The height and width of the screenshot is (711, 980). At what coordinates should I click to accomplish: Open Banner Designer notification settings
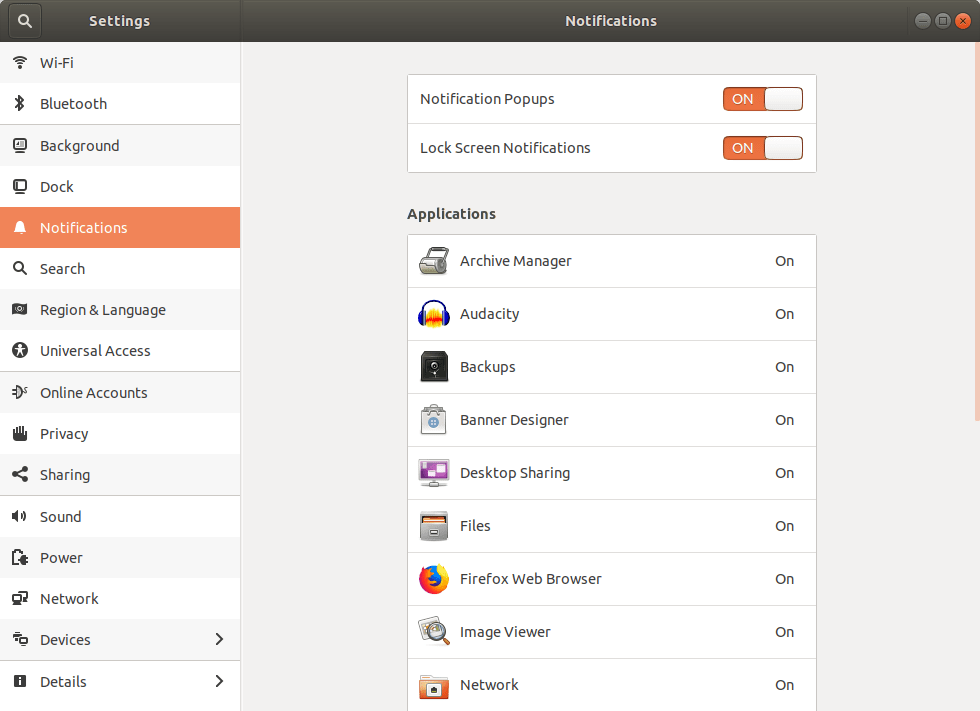[x=611, y=420]
